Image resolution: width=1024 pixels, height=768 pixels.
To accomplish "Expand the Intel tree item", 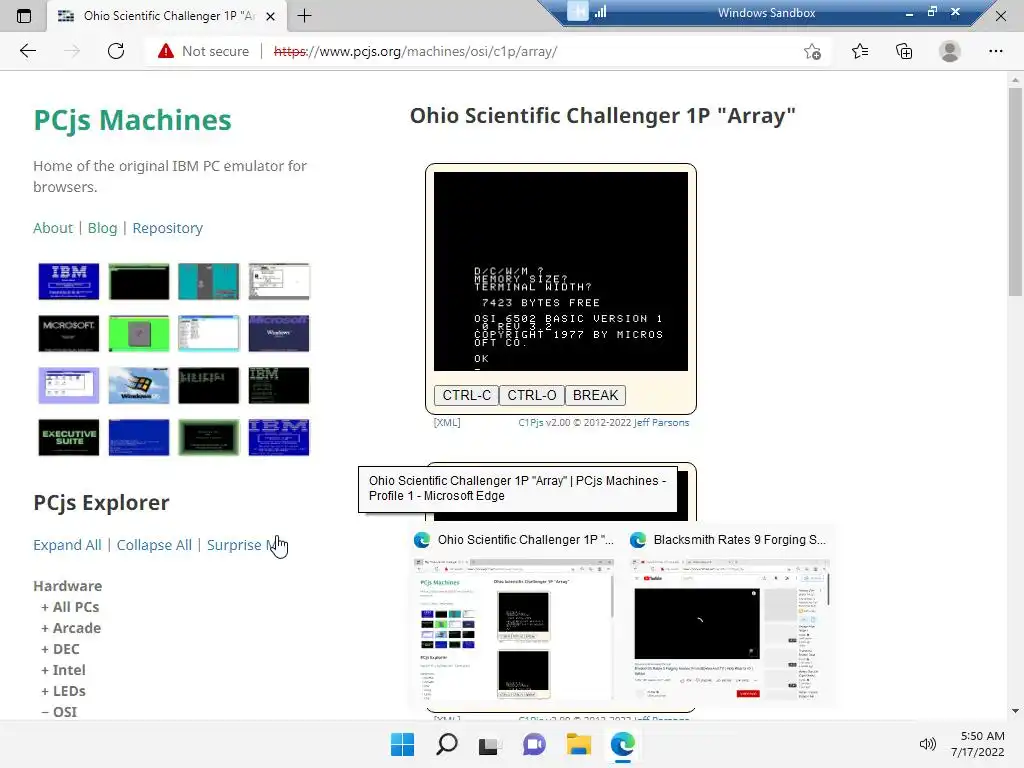I will tap(63, 669).
